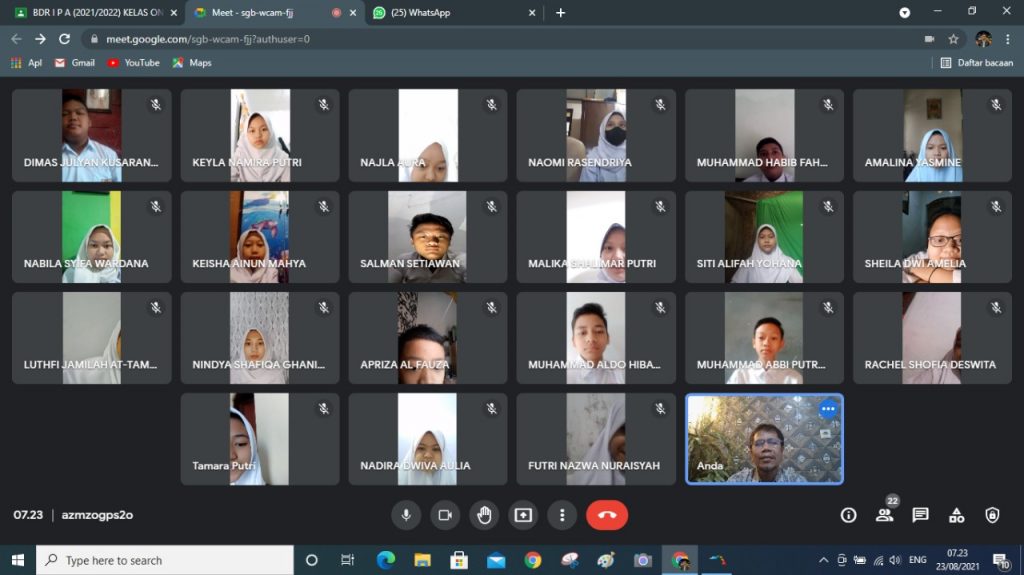Viewport: 1024px width, 575px height.
Task: Open the Activities panel icon
Action: tap(956, 515)
